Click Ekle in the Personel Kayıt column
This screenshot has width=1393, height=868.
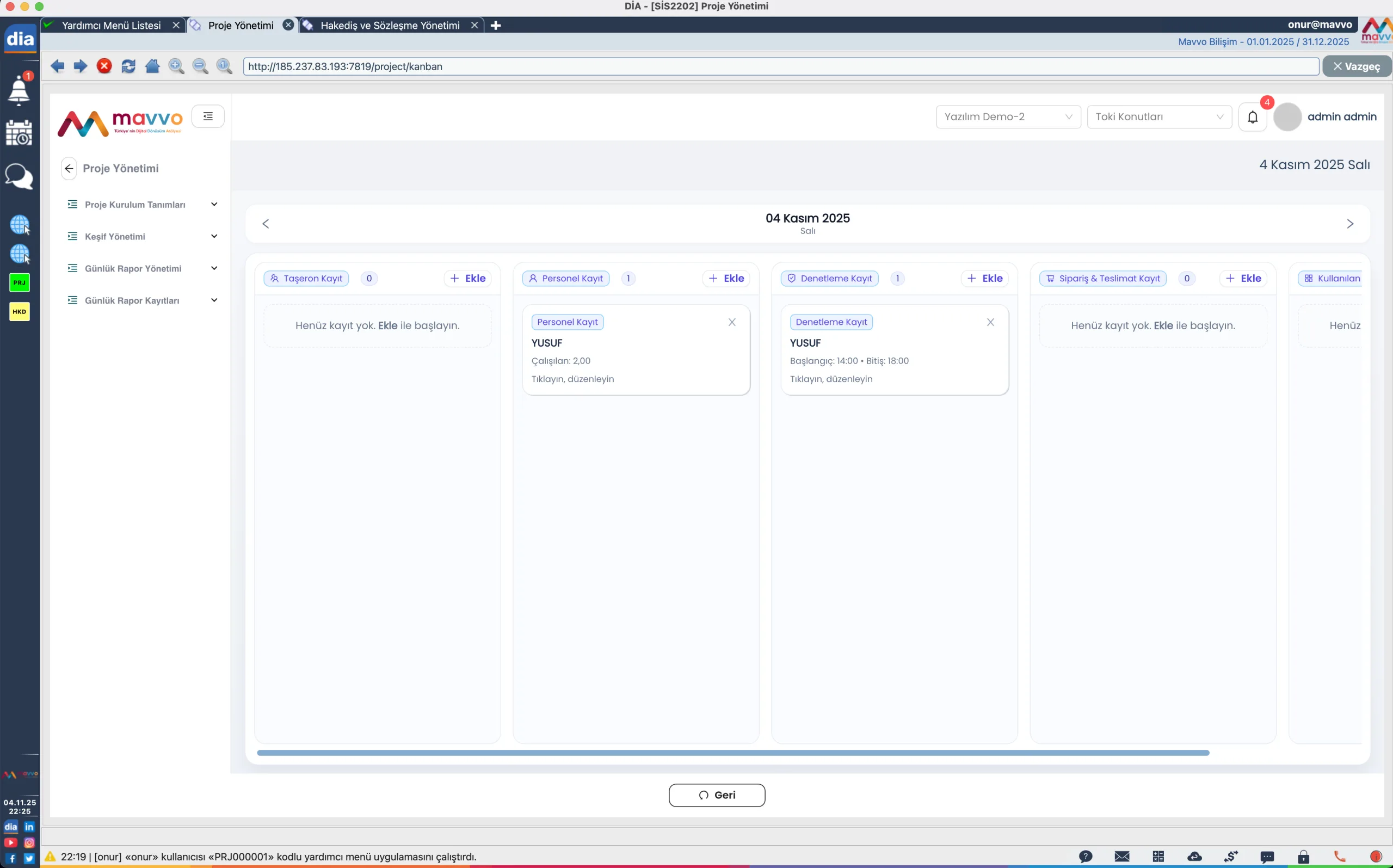click(725, 278)
